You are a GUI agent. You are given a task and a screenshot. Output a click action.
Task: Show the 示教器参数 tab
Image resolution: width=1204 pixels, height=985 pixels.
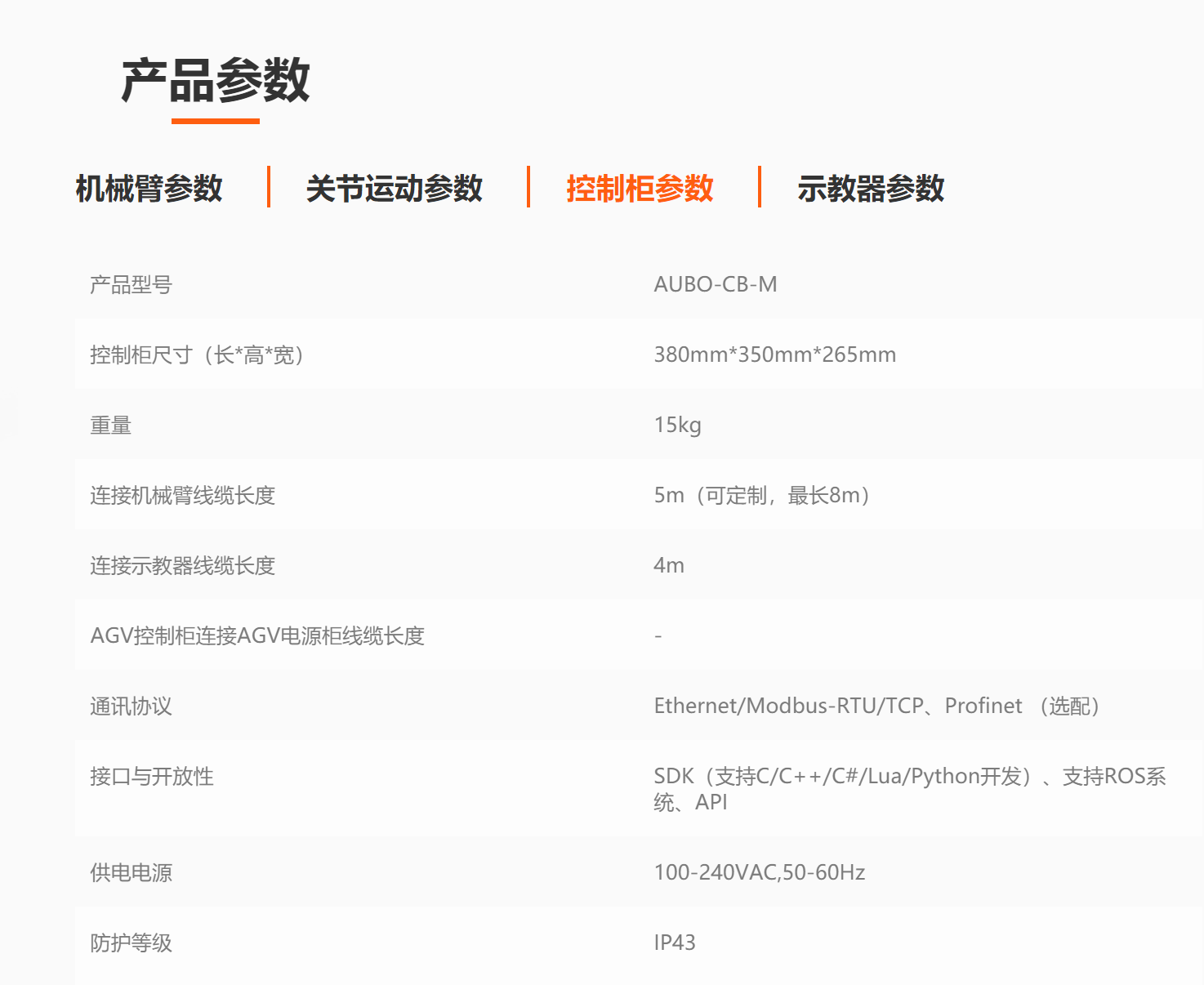pyautogui.click(x=870, y=188)
